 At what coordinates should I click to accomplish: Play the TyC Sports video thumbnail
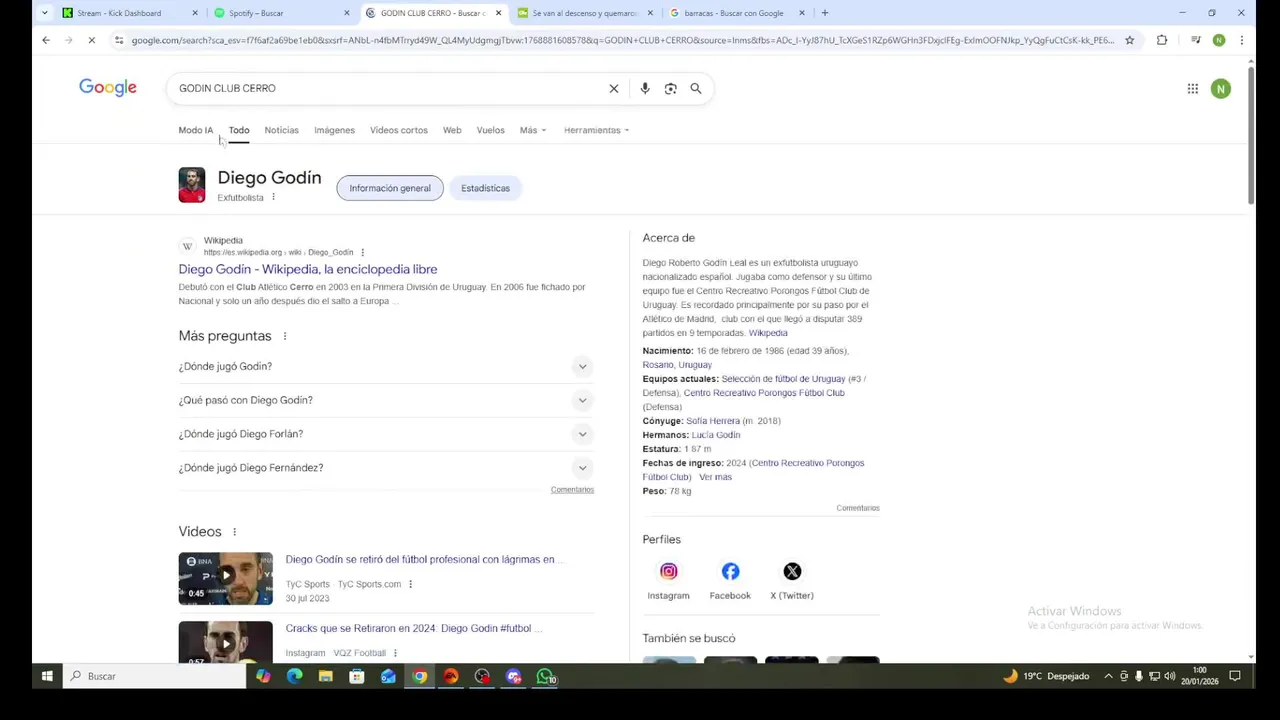(225, 578)
